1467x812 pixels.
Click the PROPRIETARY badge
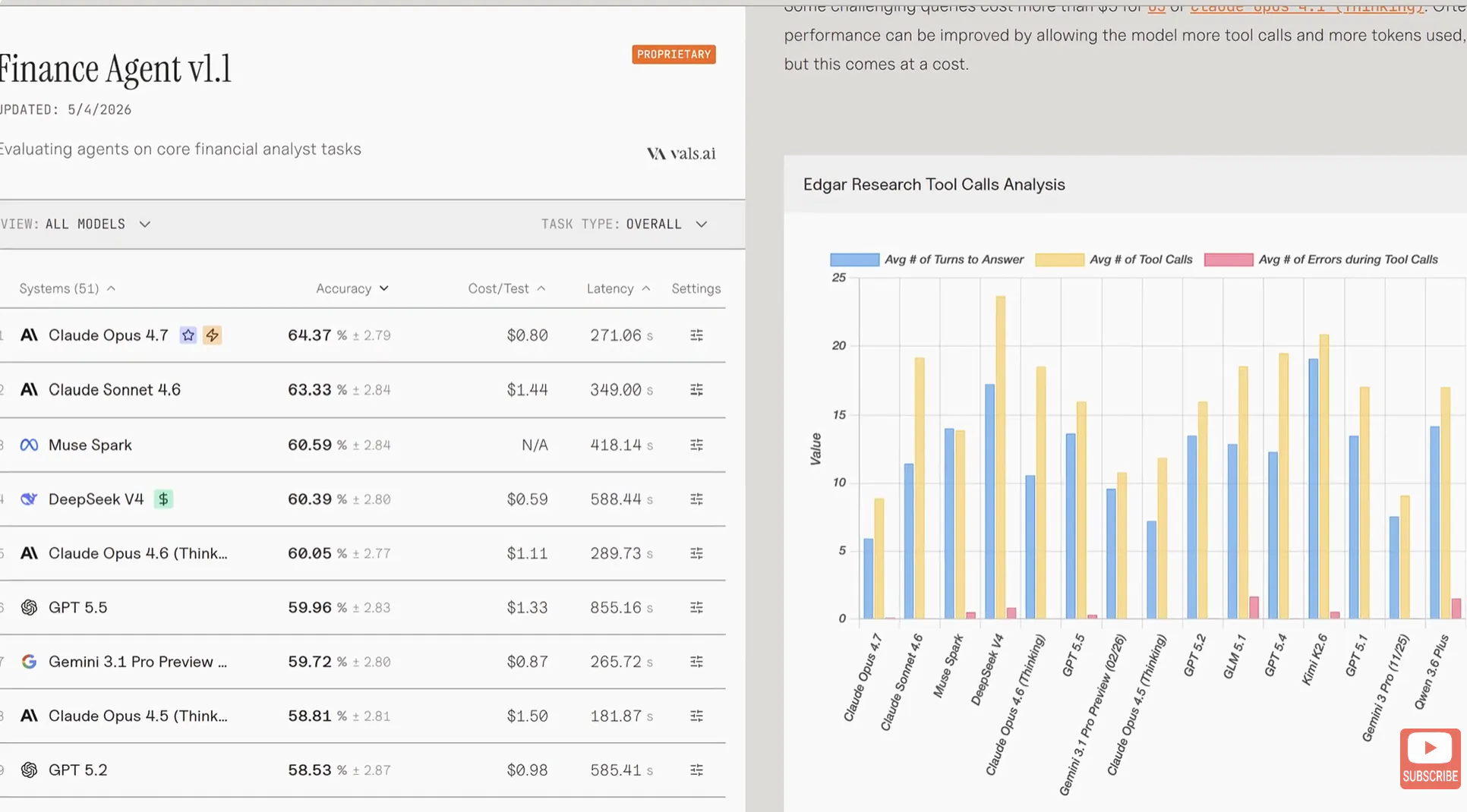[x=674, y=55]
